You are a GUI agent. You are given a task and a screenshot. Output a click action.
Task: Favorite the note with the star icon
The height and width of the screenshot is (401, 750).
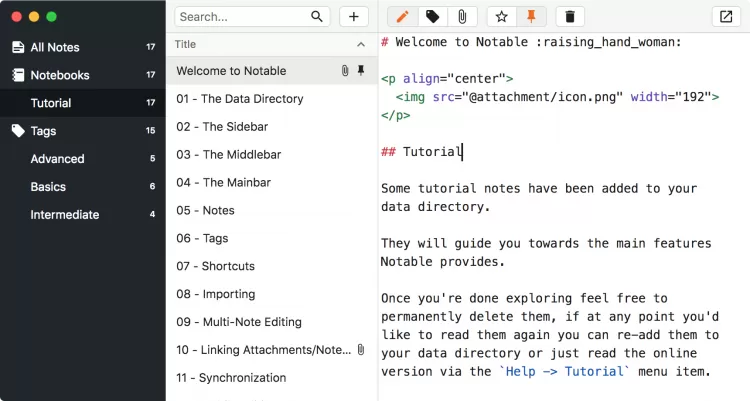coord(501,17)
